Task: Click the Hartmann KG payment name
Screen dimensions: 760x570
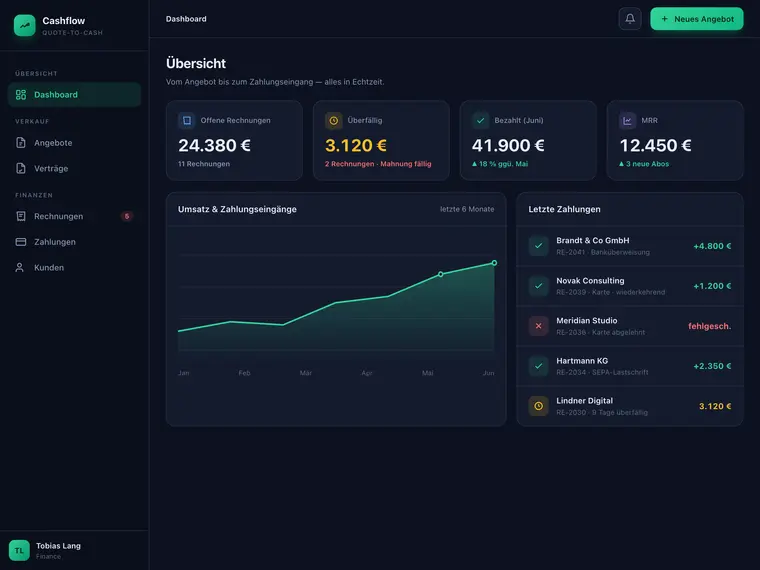Action: click(x=582, y=361)
